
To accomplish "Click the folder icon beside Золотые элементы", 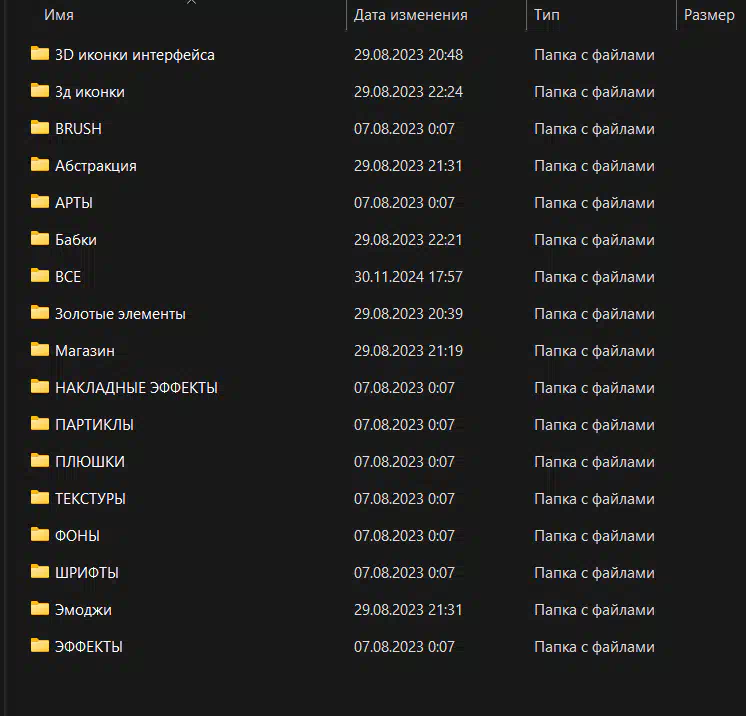I will (x=40, y=313).
